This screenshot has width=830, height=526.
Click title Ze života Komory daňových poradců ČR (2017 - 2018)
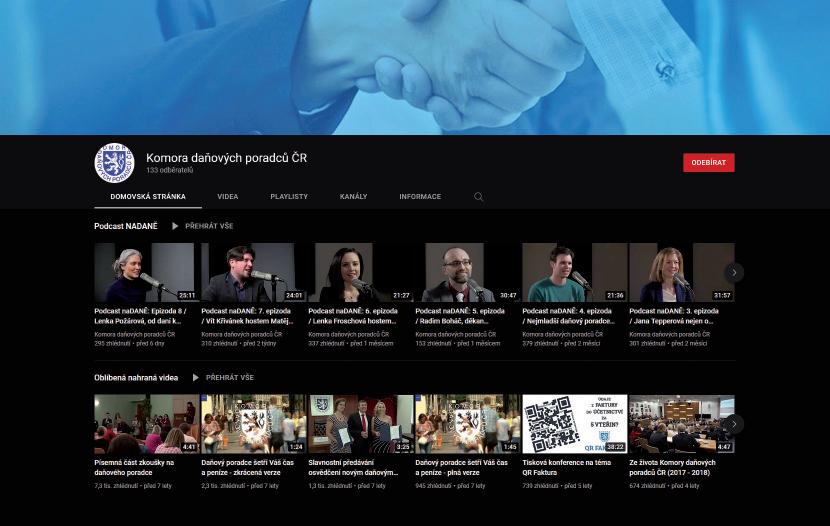[673, 467]
